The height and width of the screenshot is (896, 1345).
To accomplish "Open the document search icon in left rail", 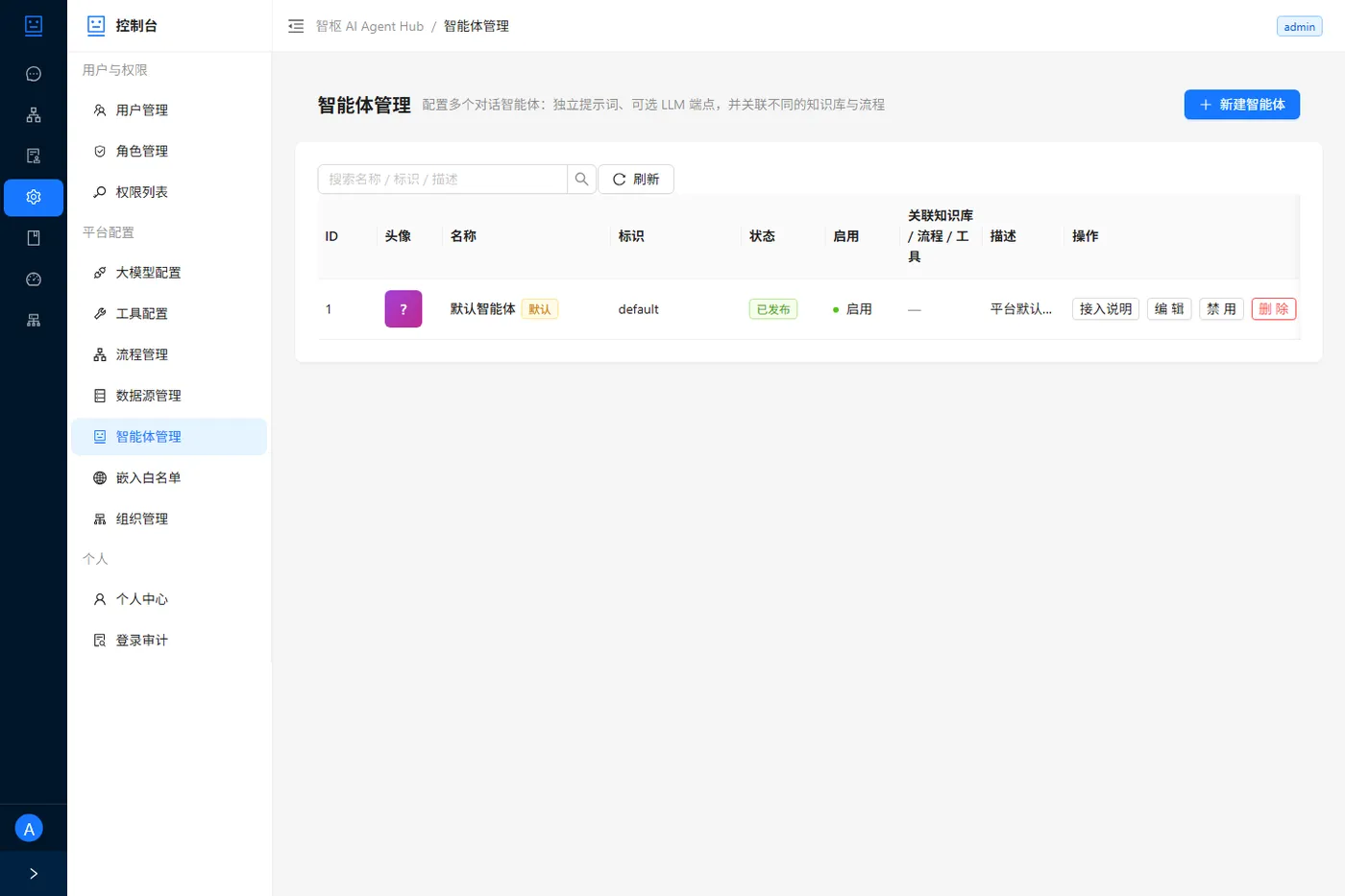I will click(34, 156).
